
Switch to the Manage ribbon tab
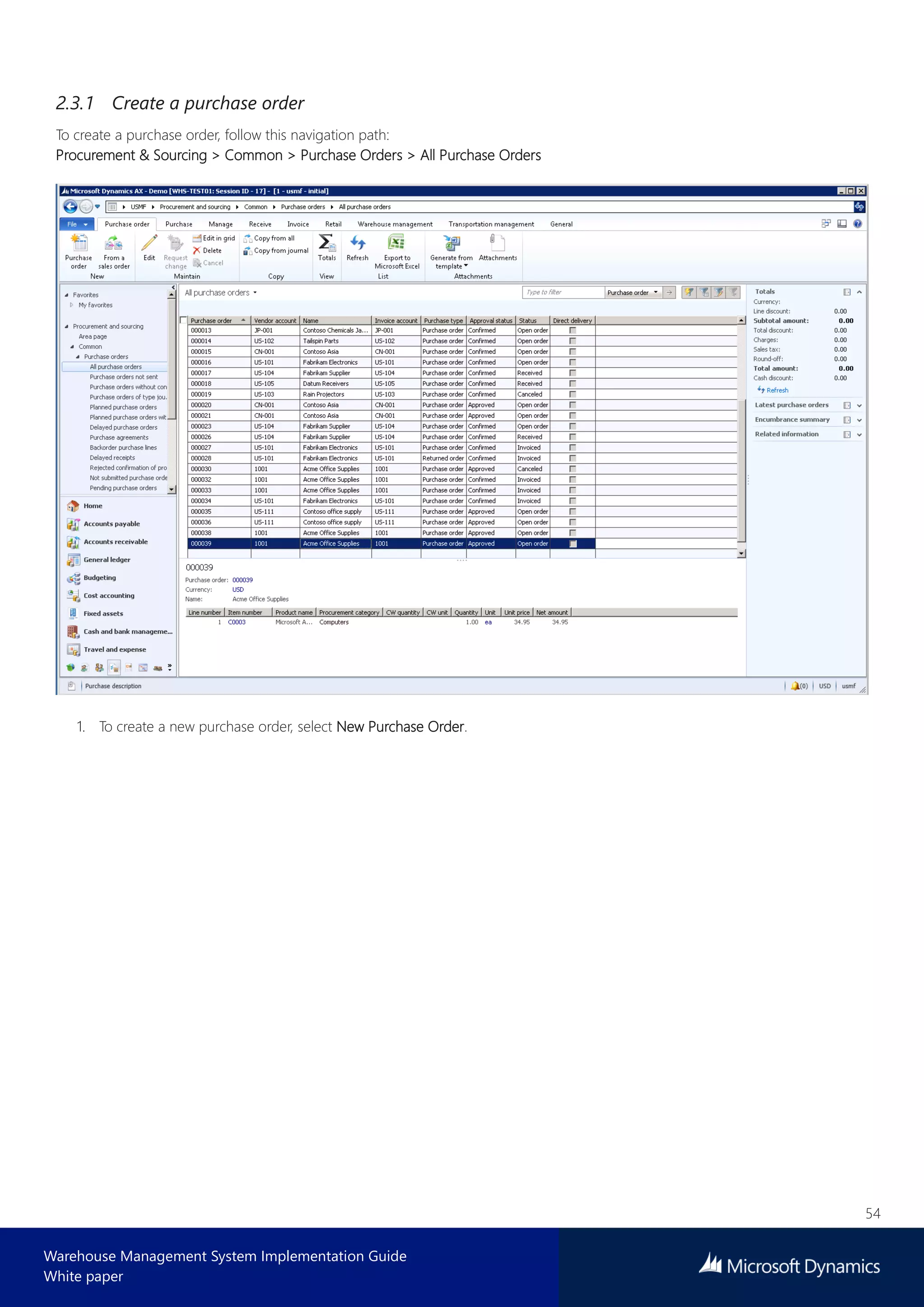pyautogui.click(x=220, y=224)
